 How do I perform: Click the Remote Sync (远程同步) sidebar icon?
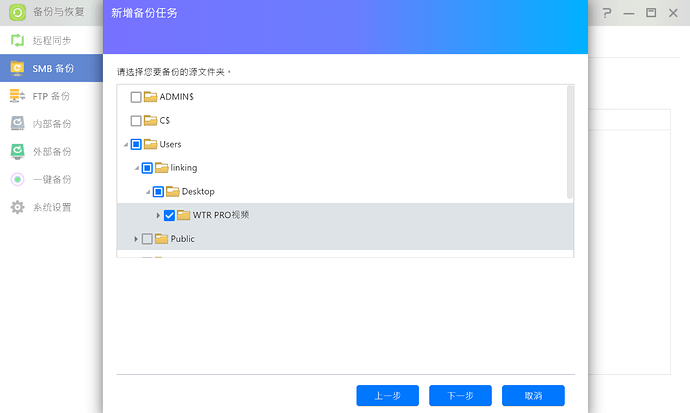(17, 41)
